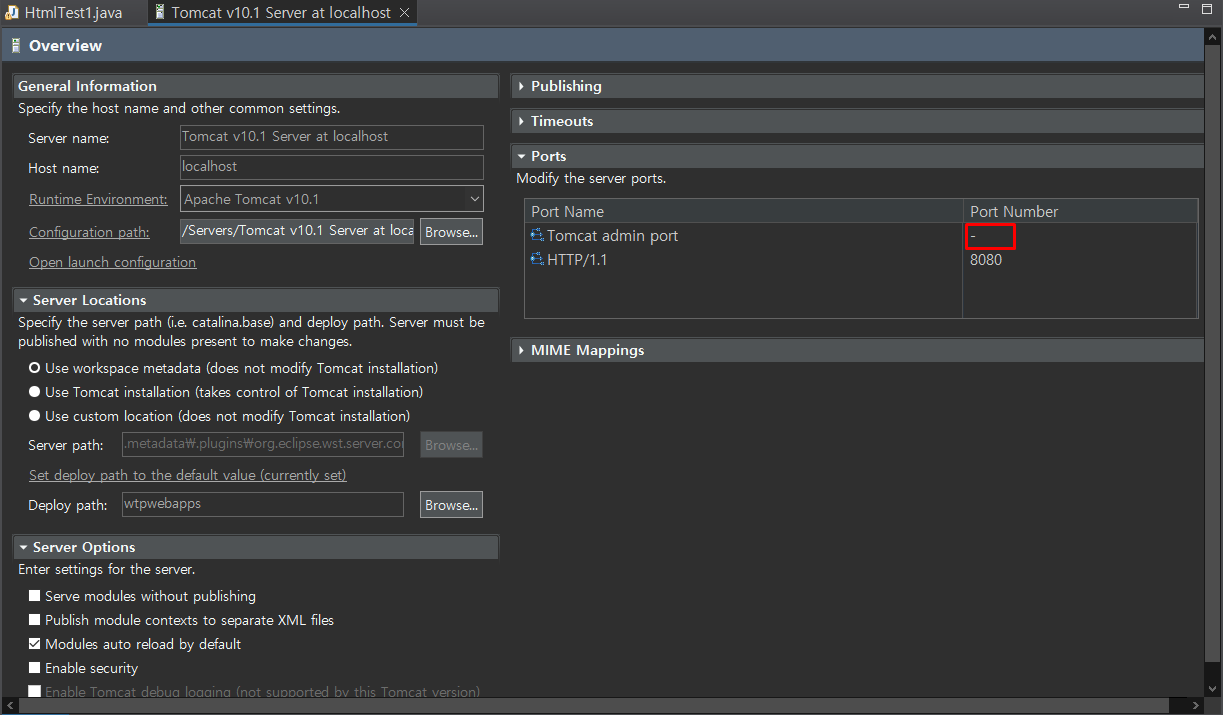Click the Configuration path text field
The width and height of the screenshot is (1223, 715).
tap(297, 231)
